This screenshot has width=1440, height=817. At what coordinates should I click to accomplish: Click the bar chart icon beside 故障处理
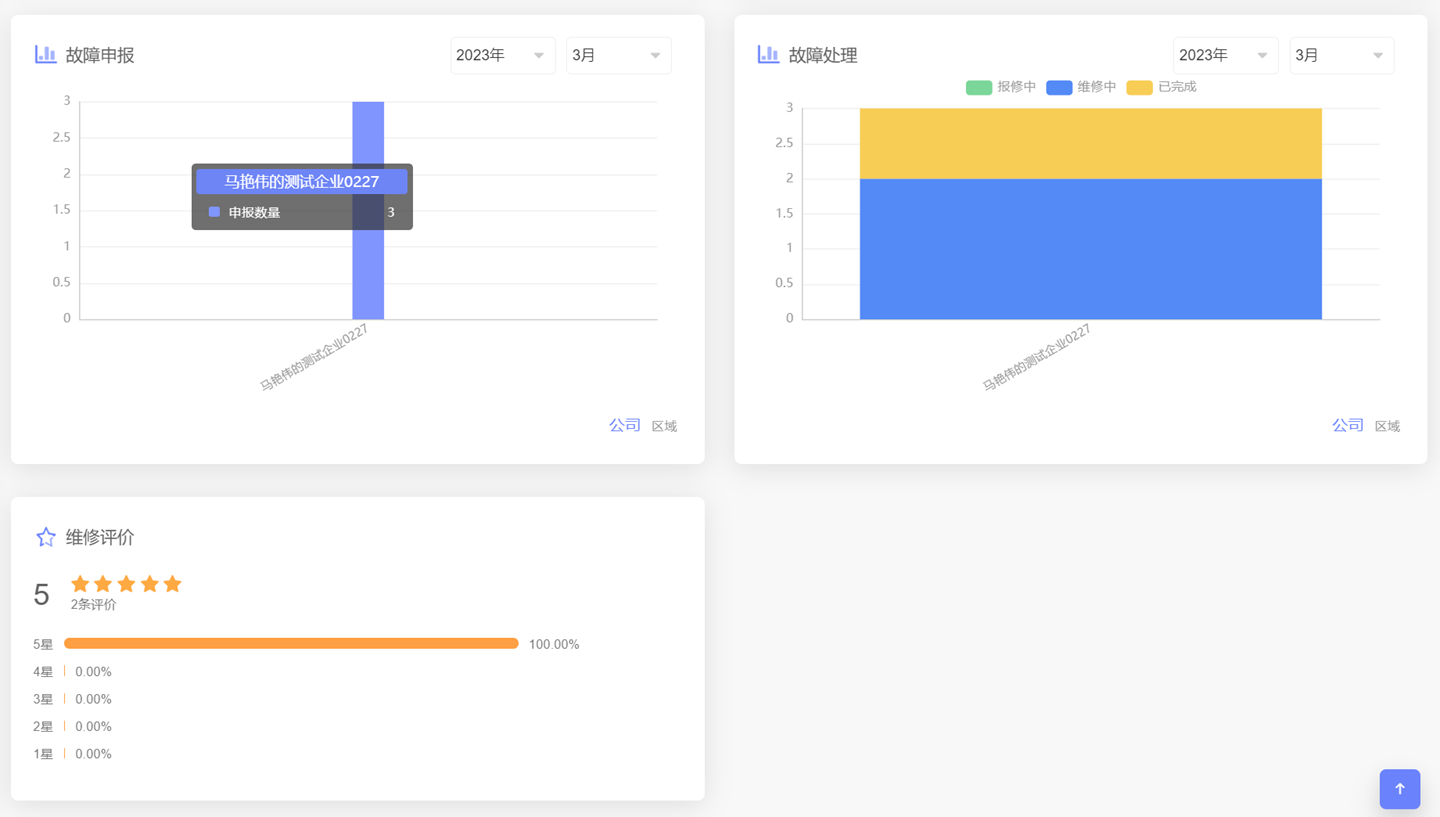[768, 54]
